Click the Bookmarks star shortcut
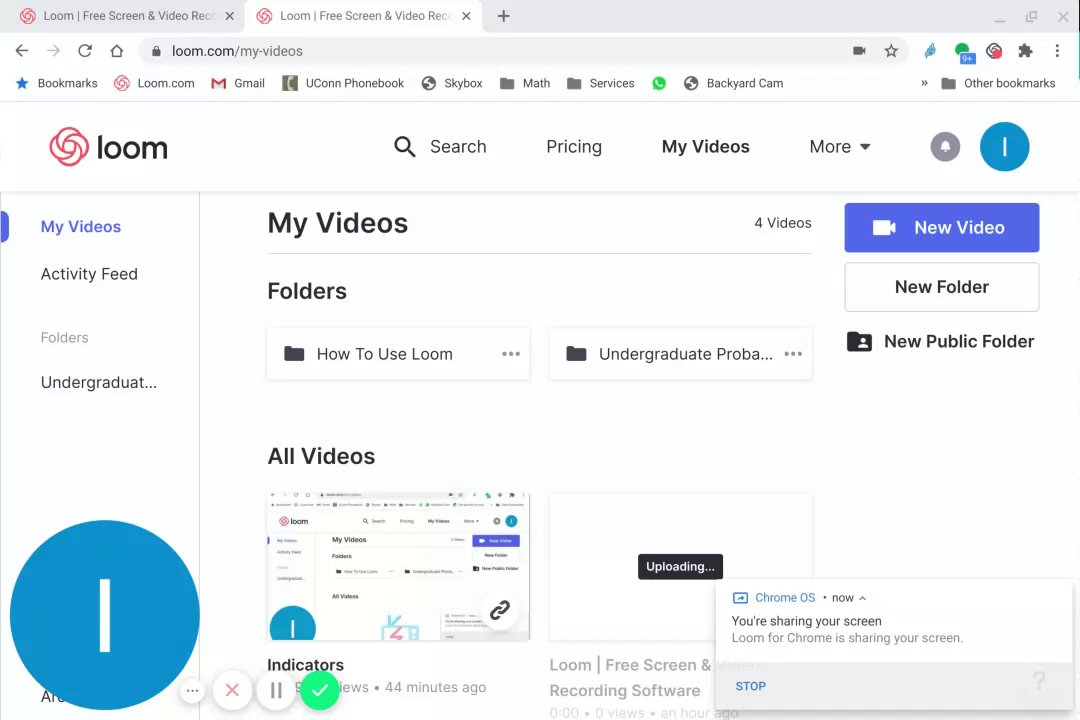Viewport: 1080px width, 720px height. 56,83
